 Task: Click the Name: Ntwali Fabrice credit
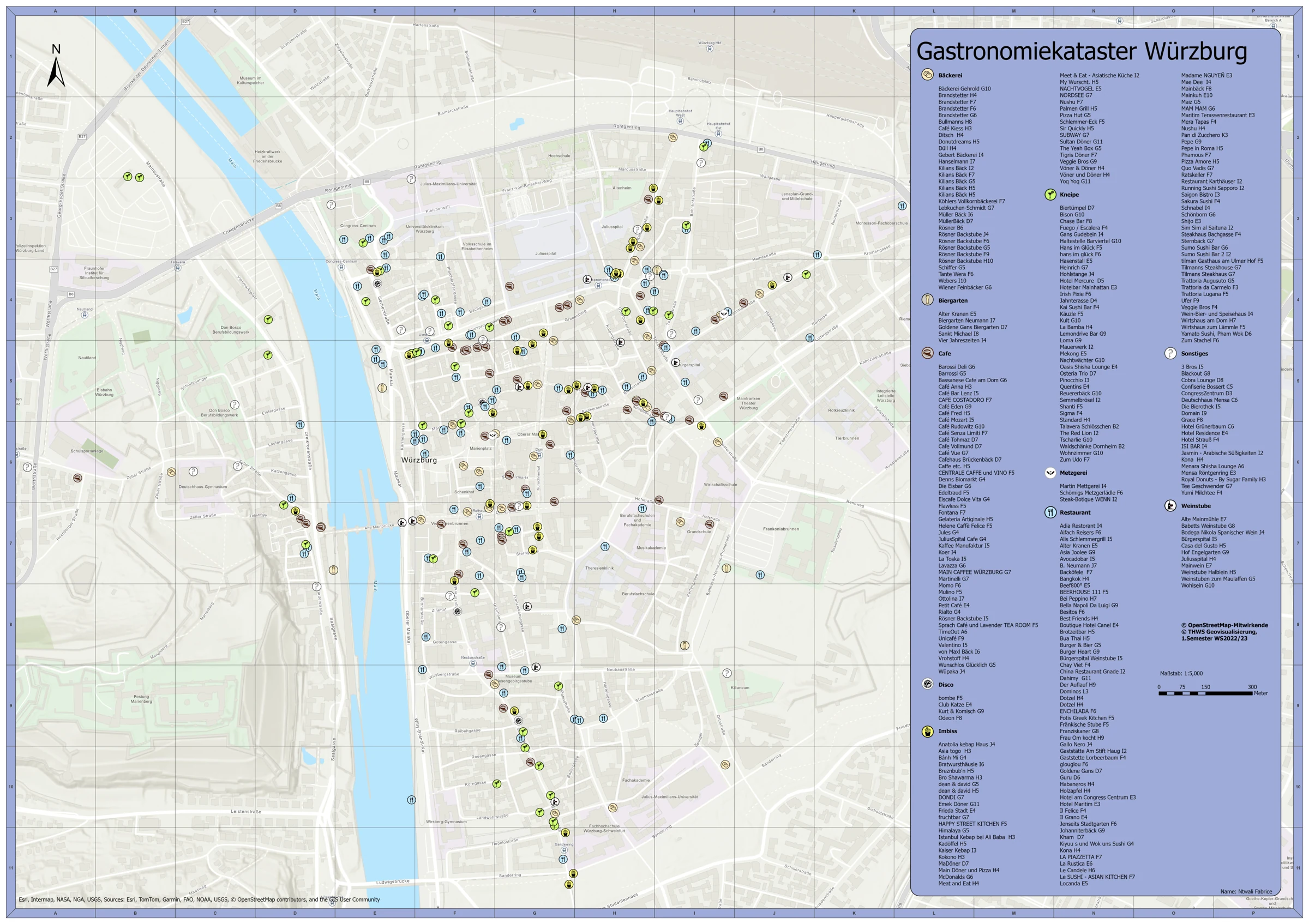1246,891
